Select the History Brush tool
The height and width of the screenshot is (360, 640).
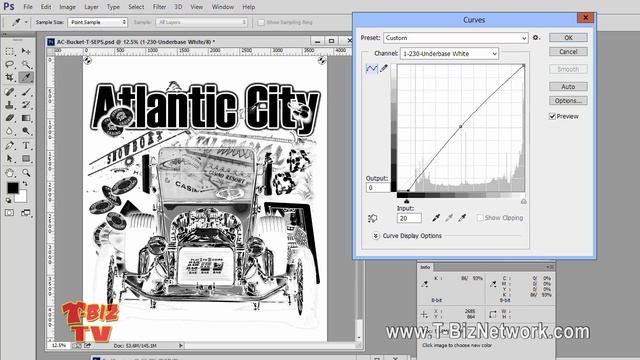pos(26,105)
